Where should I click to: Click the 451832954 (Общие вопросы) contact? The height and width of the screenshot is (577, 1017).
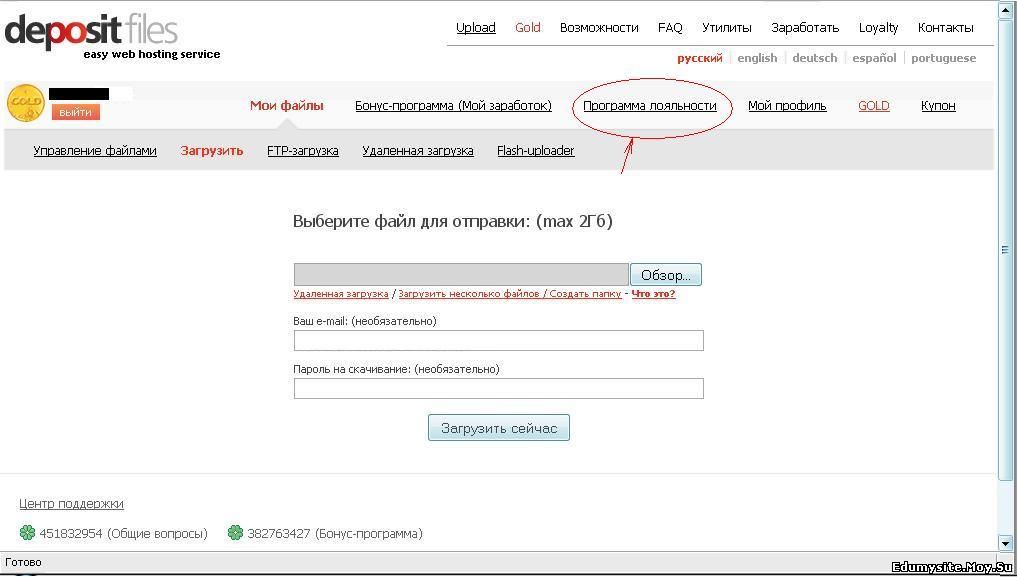click(x=124, y=534)
